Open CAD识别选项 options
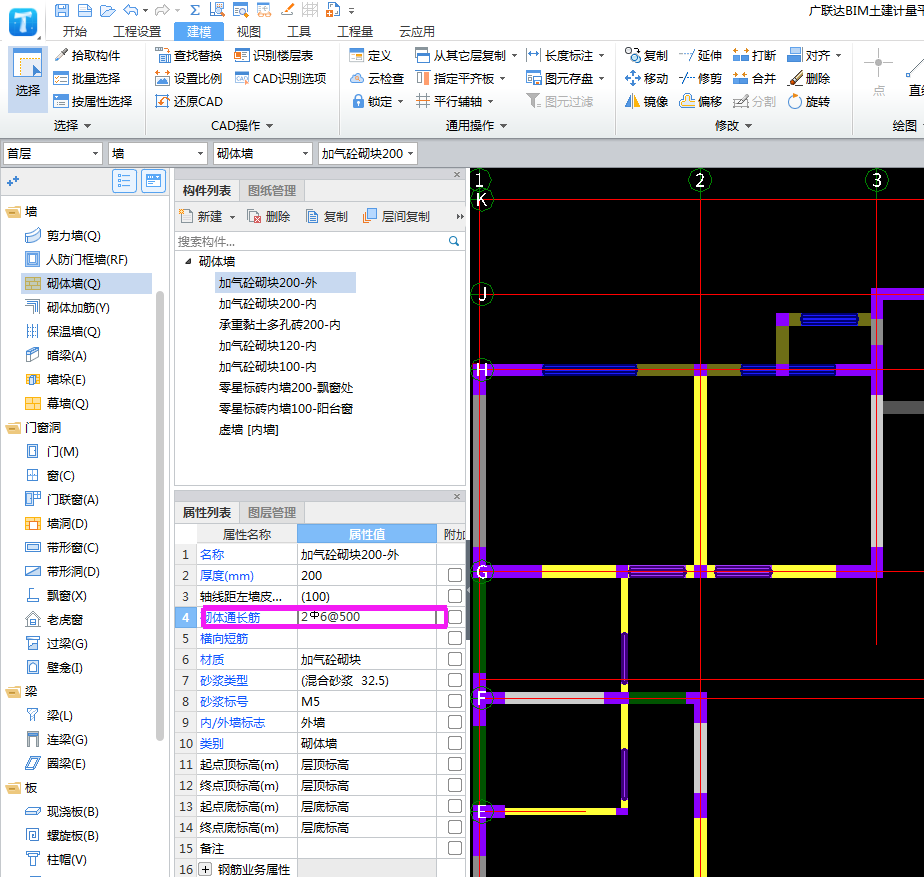This screenshot has width=924, height=877. pos(280,78)
